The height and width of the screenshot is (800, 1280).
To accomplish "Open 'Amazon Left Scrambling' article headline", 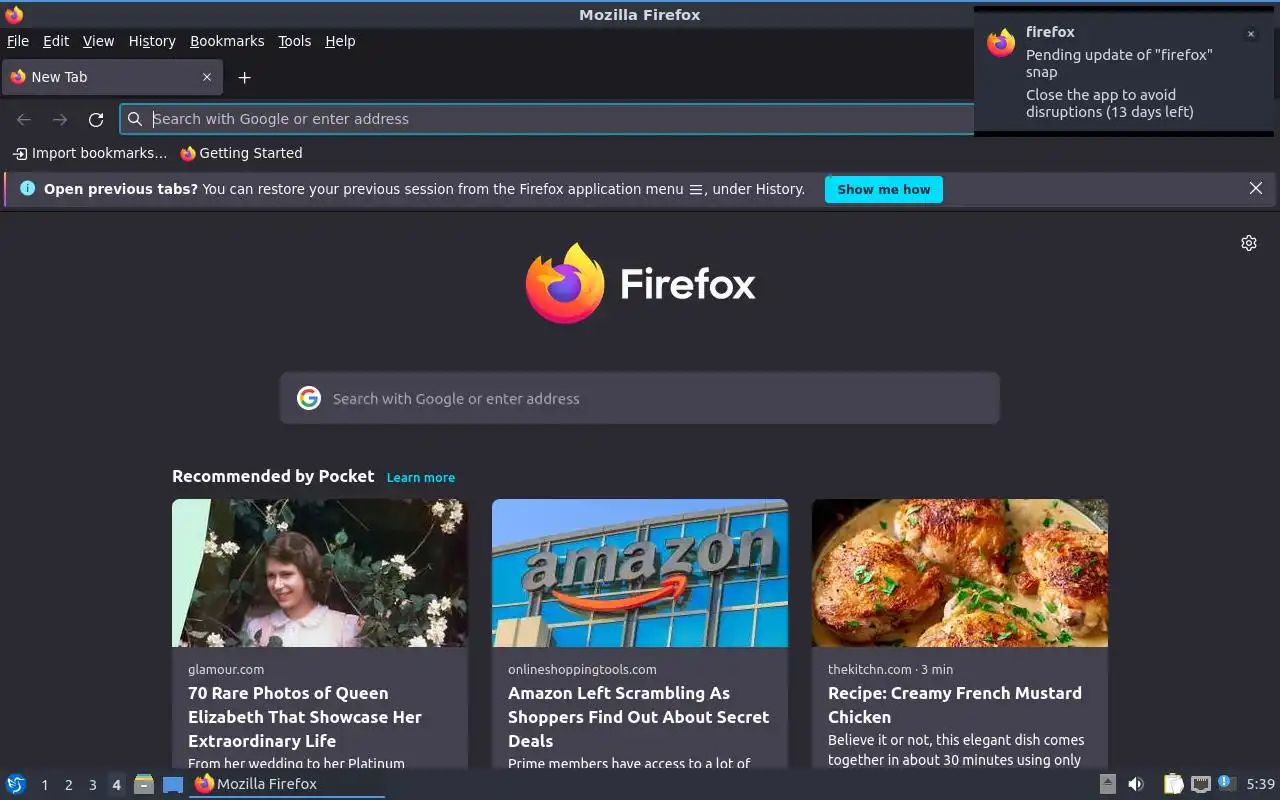I will (639, 717).
